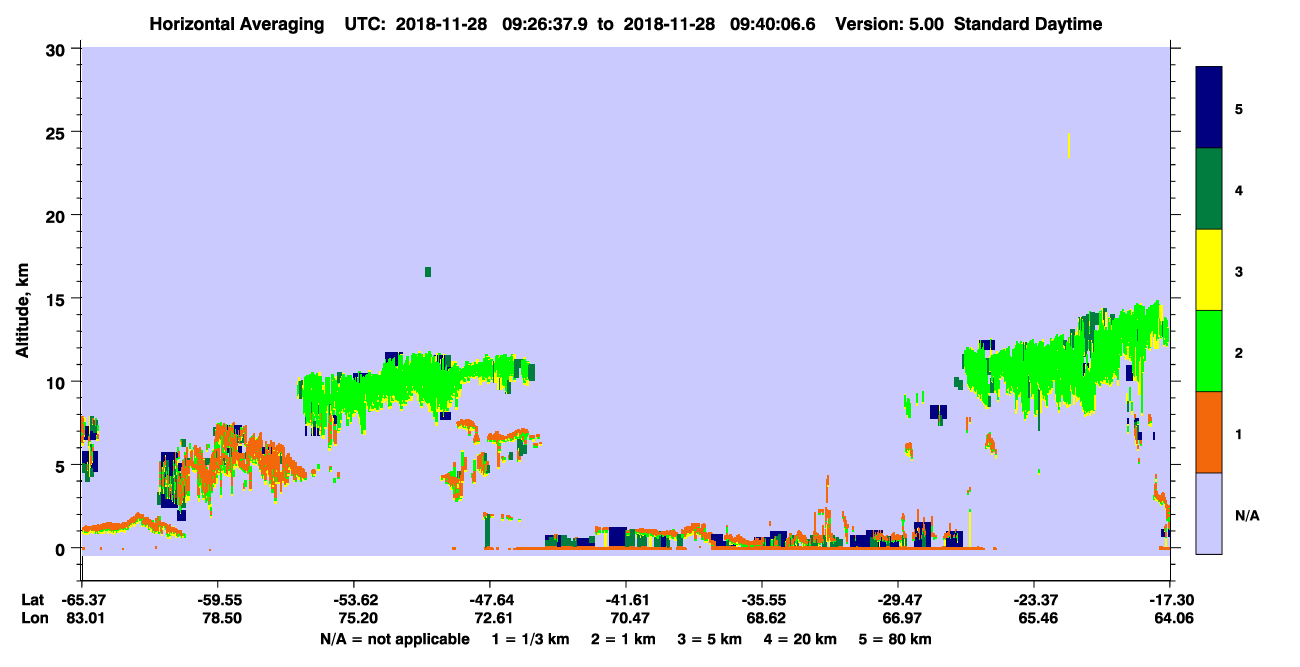This screenshot has width=1300, height=667.
Task: Click the latitude value -47.64
Action: coord(490,601)
